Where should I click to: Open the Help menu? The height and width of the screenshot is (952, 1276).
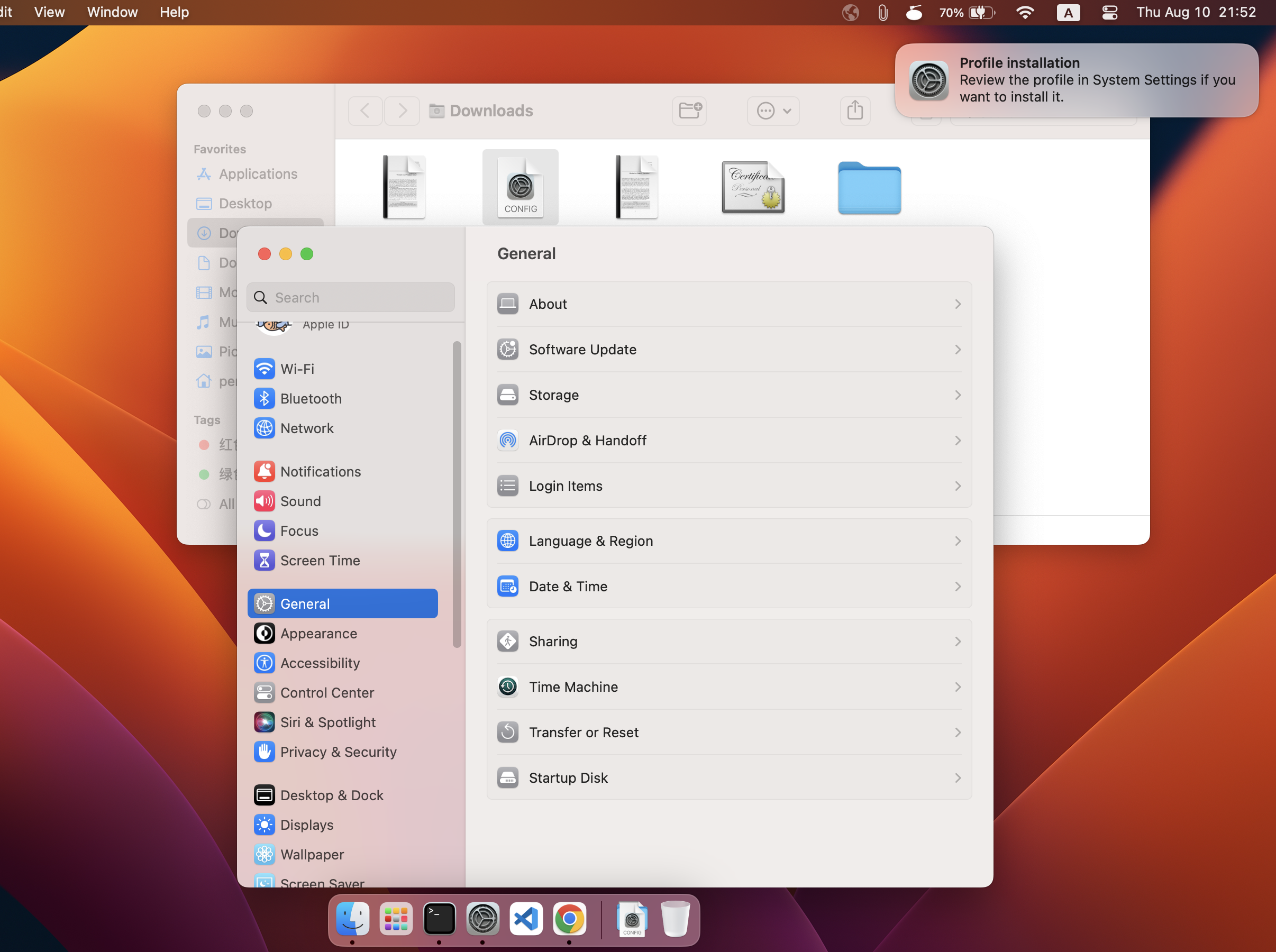[x=174, y=12]
